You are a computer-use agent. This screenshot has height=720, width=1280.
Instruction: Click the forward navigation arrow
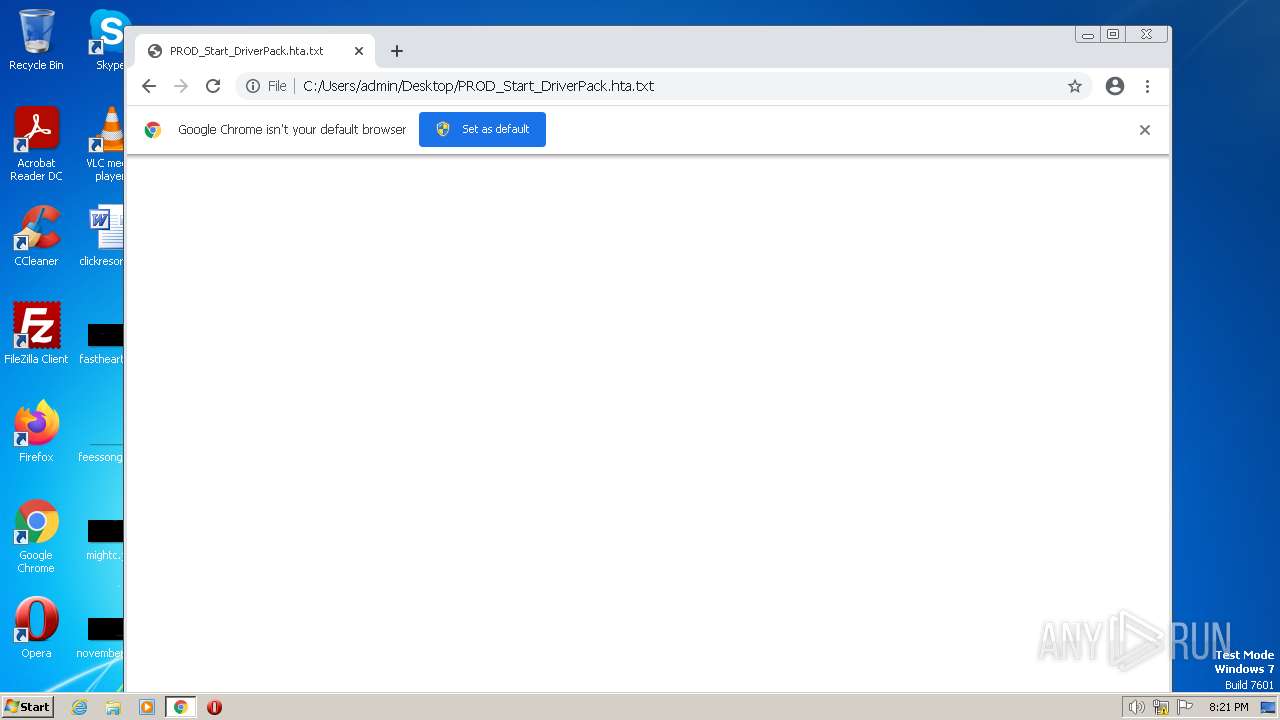point(181,86)
